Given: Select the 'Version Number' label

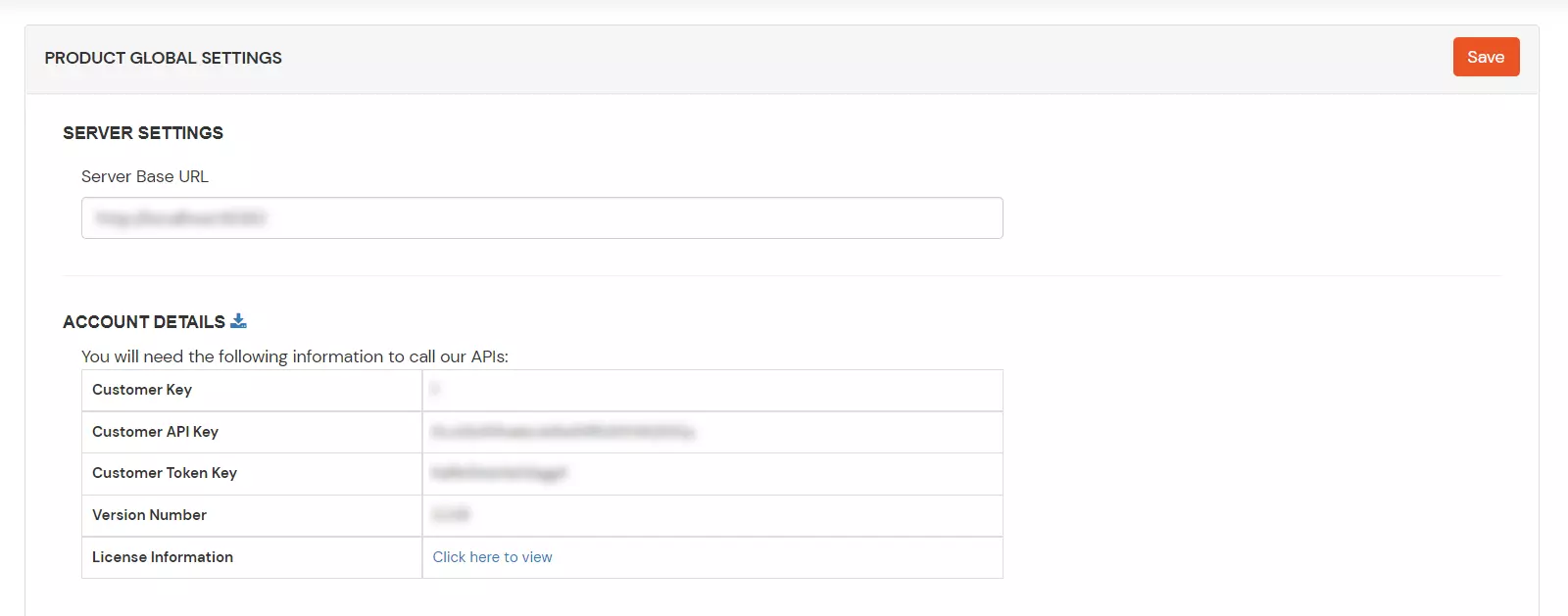Looking at the screenshot, I should pyautogui.click(x=149, y=515).
